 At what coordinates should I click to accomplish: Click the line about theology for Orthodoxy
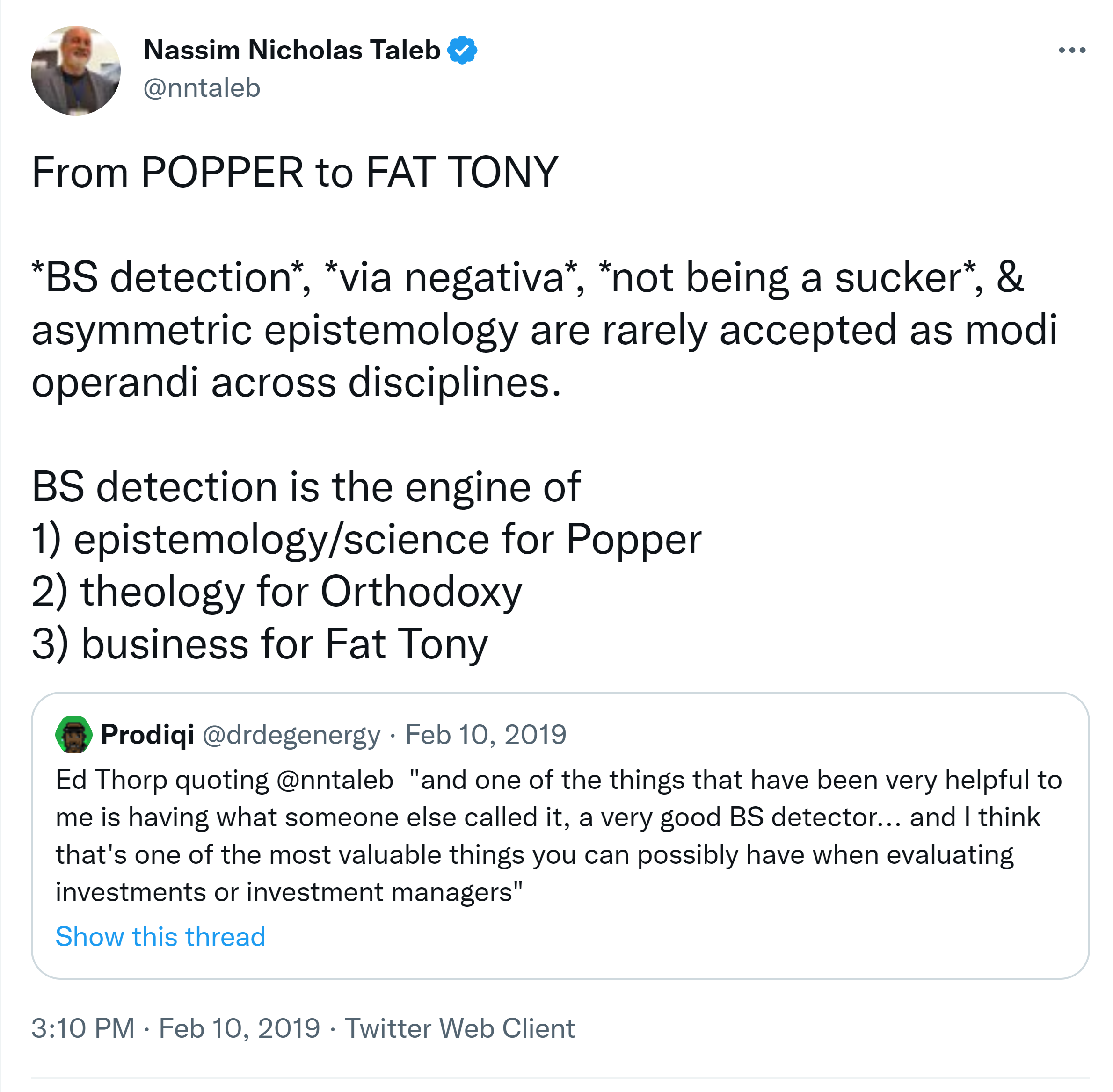277,591
